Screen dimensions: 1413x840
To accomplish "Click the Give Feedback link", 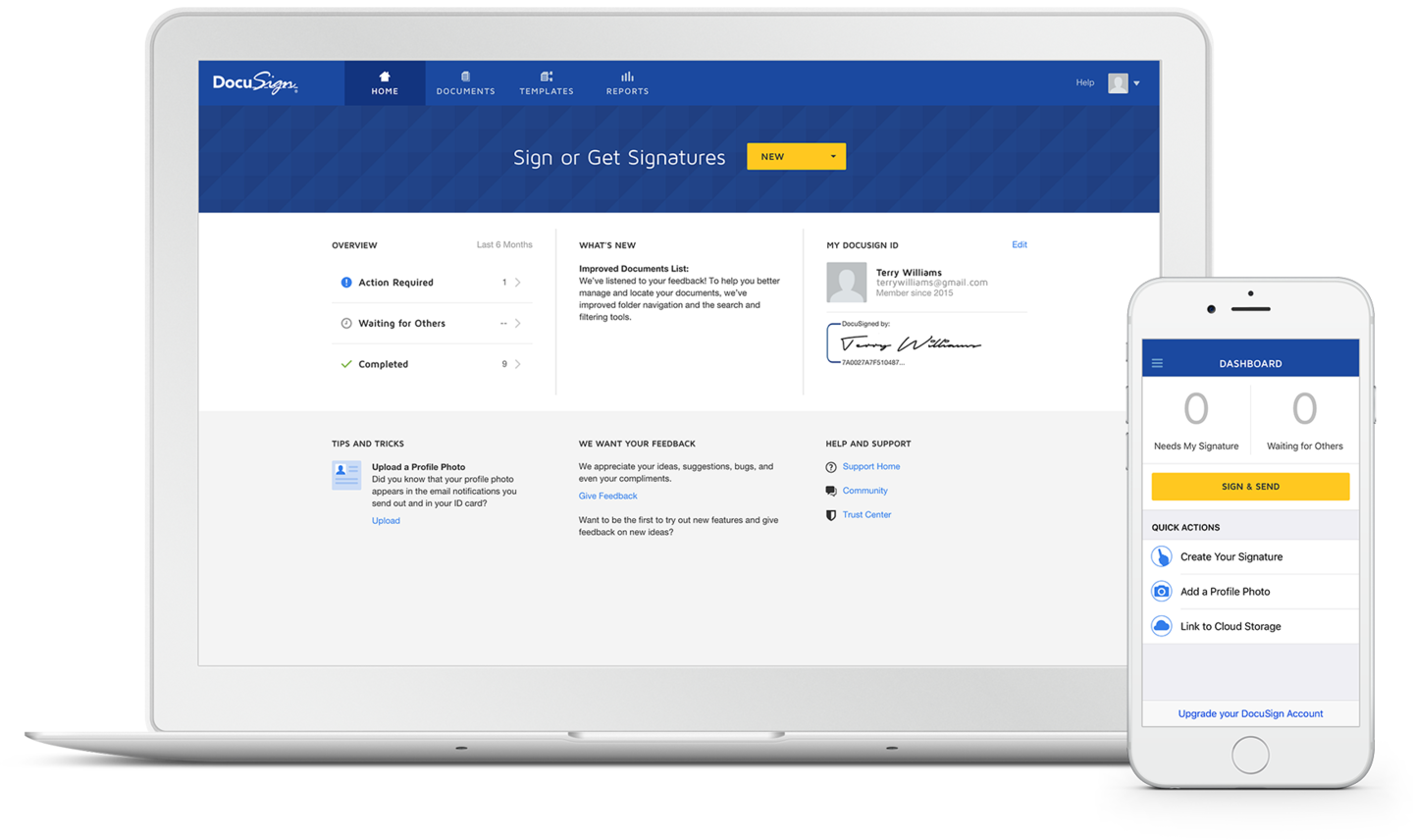I will point(607,496).
